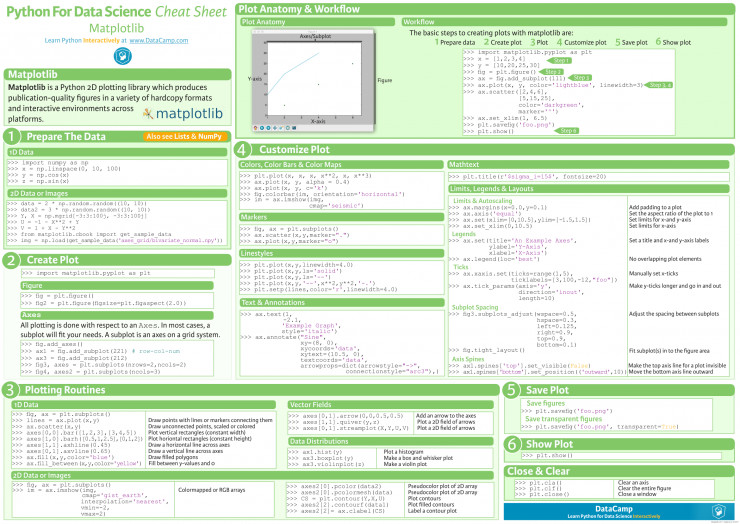This screenshot has height=524, width=740.
Task: Click the 'import numpy as np' code line
Action: point(48,163)
